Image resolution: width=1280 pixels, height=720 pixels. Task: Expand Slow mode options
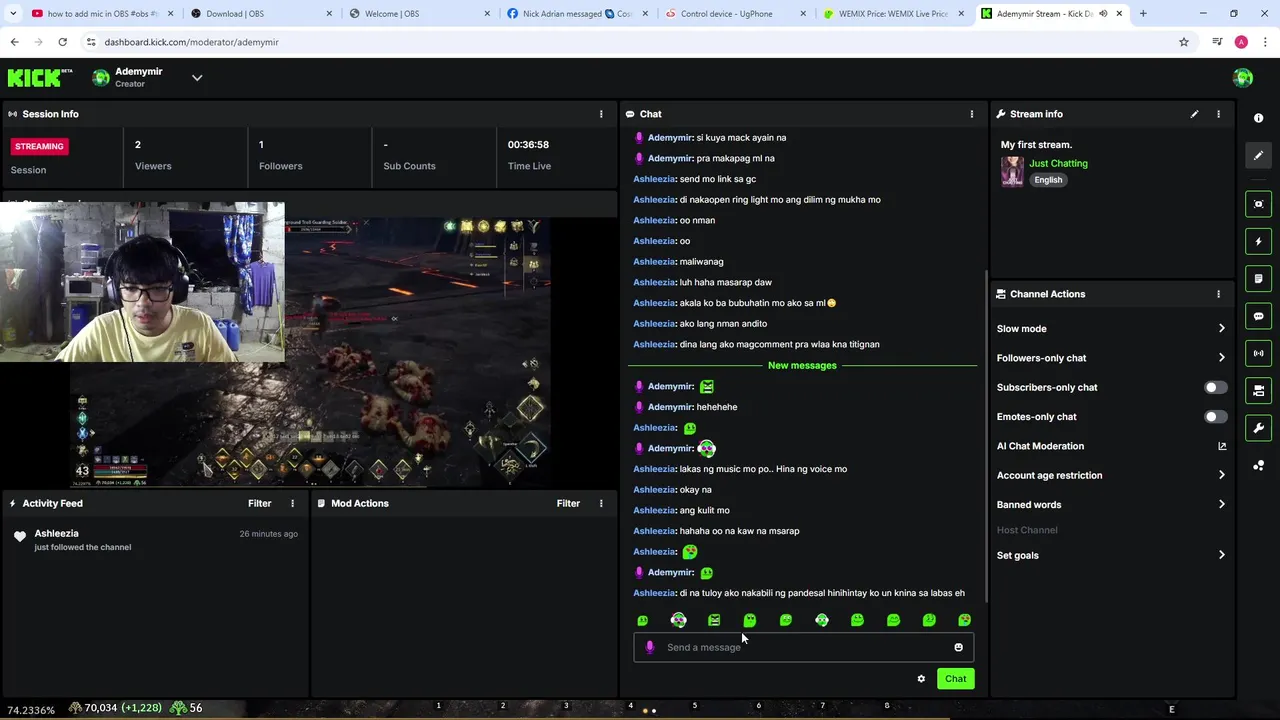pos(1110,329)
